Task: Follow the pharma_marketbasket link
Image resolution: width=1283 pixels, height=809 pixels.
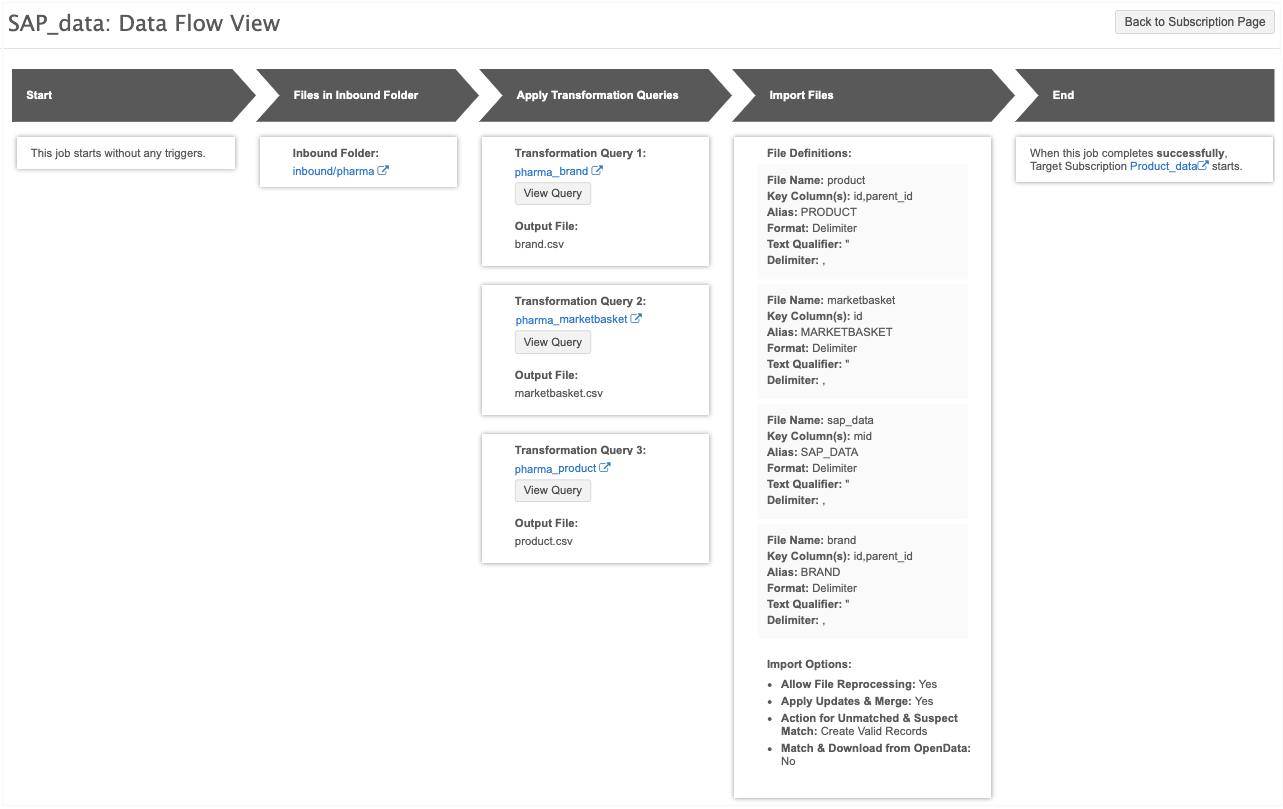Action: click(571, 320)
